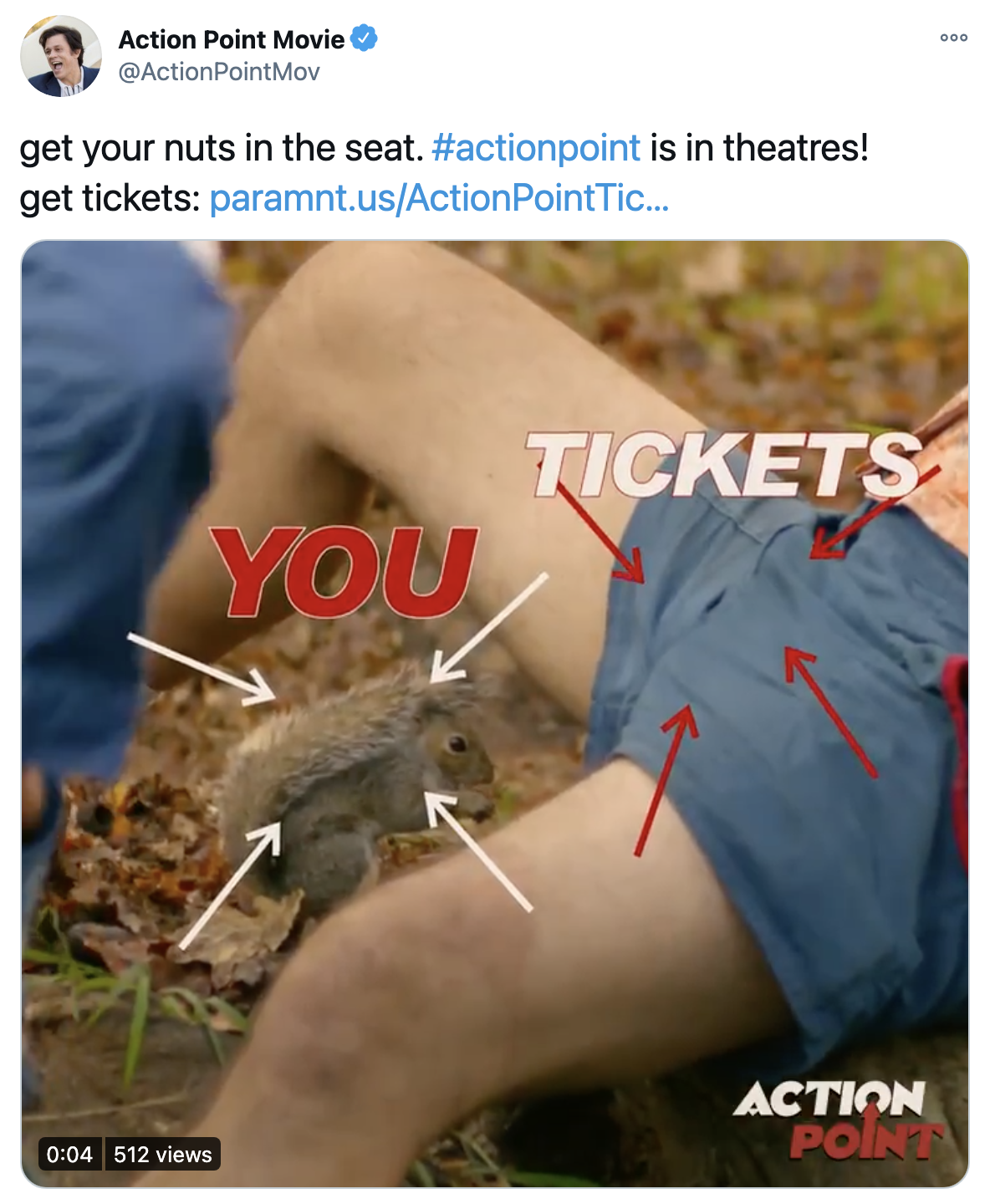Open the Action Point Movie profile avatar
The height and width of the screenshot is (1204, 990).
pos(61,56)
